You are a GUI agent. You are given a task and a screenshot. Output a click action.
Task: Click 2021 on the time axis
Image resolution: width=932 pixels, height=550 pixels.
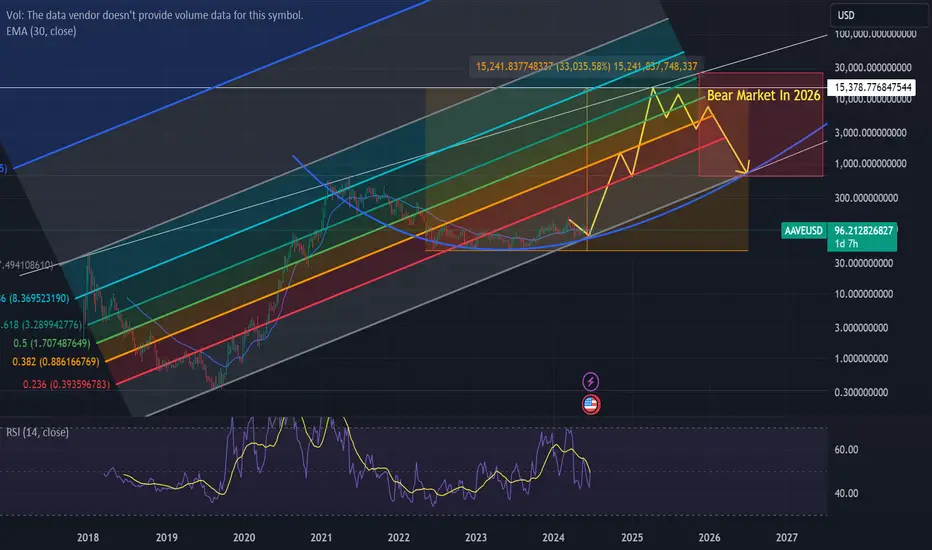point(321,538)
